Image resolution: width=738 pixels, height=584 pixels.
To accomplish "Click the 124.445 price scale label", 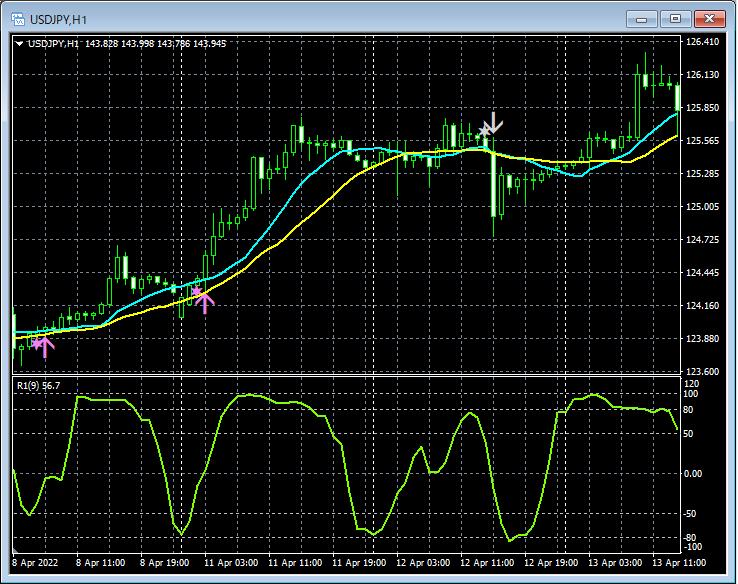I will (x=702, y=272).
